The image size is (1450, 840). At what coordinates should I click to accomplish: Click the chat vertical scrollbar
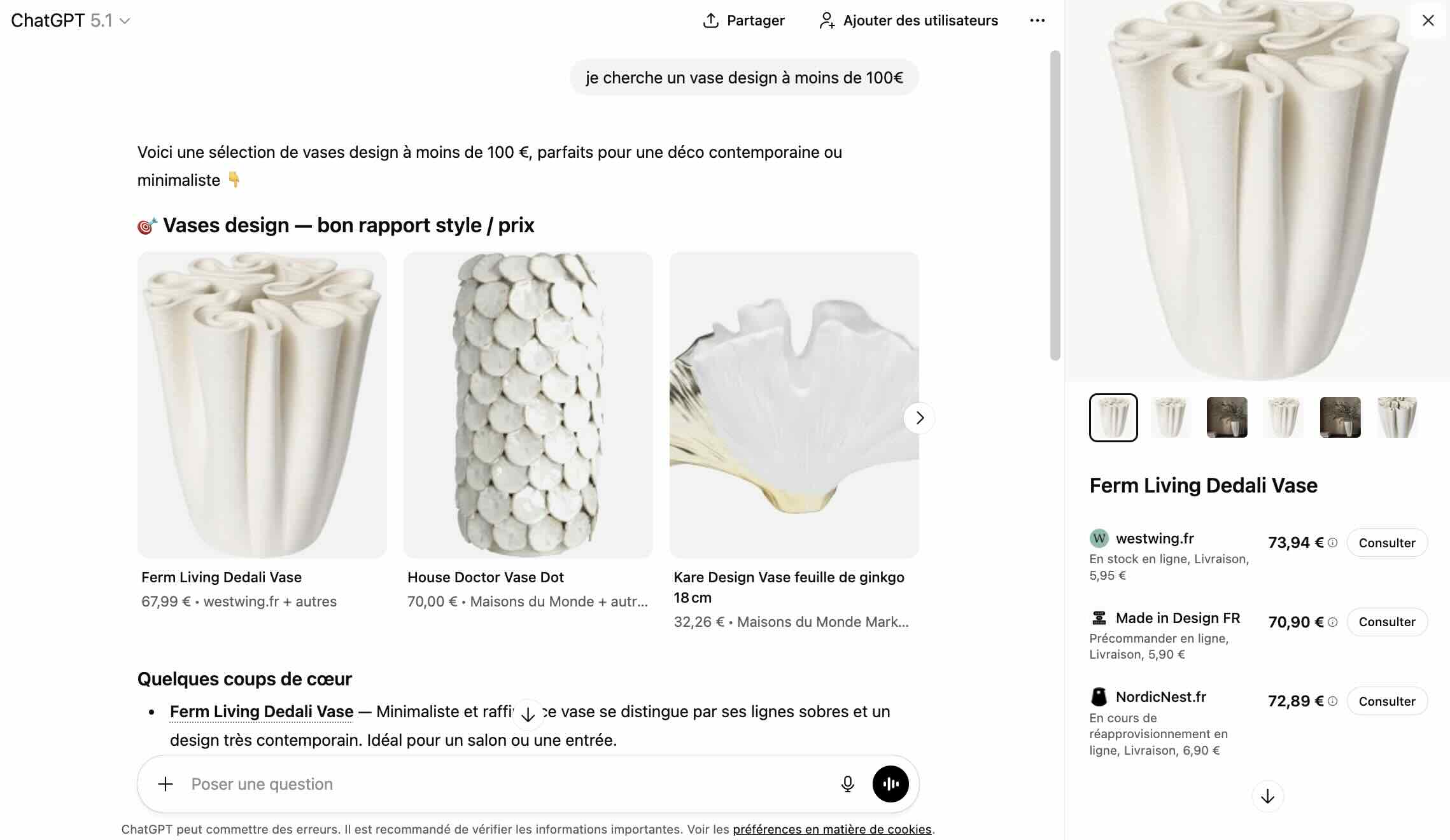[1055, 205]
